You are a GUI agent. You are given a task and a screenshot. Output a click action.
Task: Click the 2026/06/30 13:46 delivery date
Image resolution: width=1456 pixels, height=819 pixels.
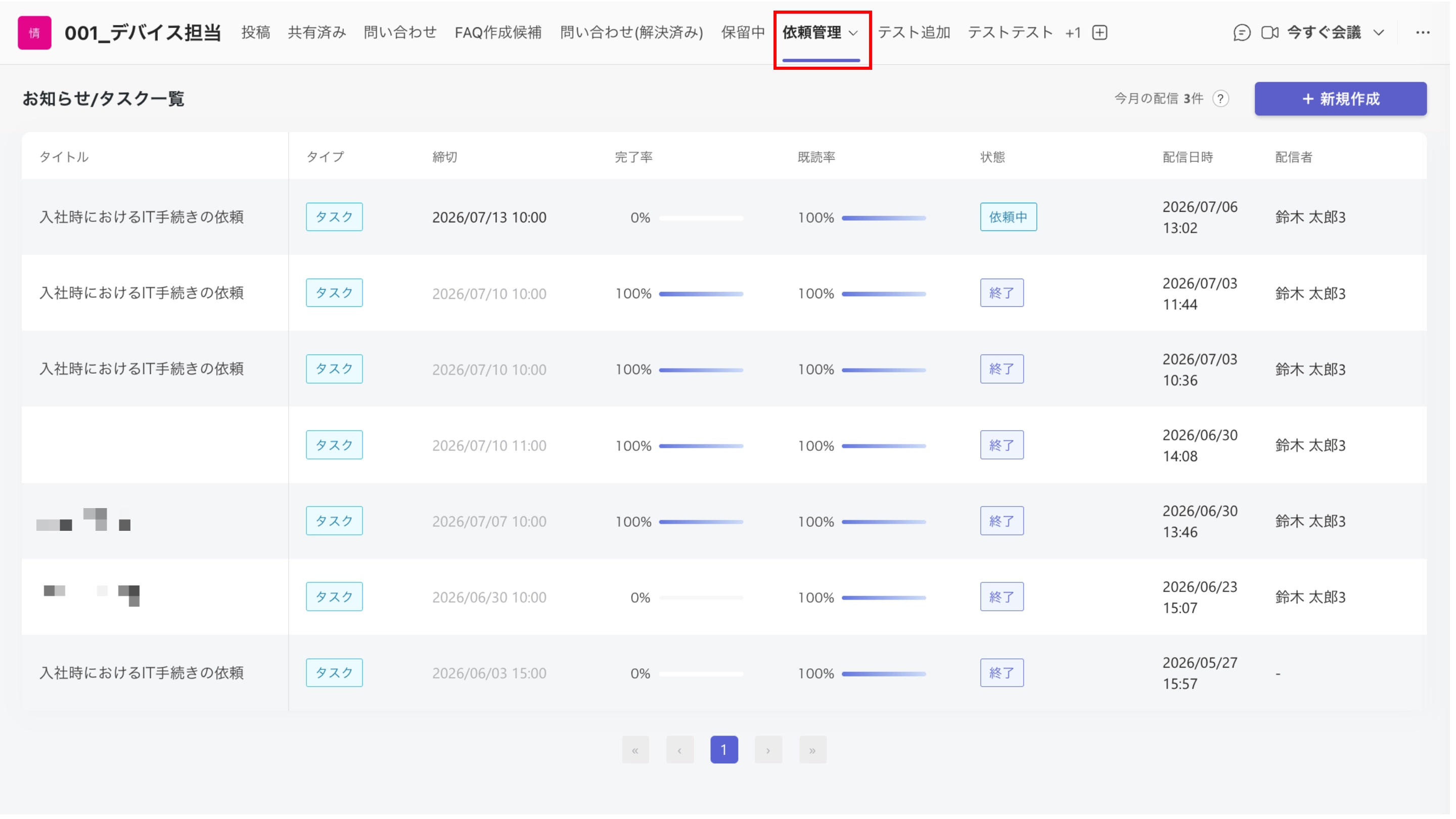(1200, 521)
